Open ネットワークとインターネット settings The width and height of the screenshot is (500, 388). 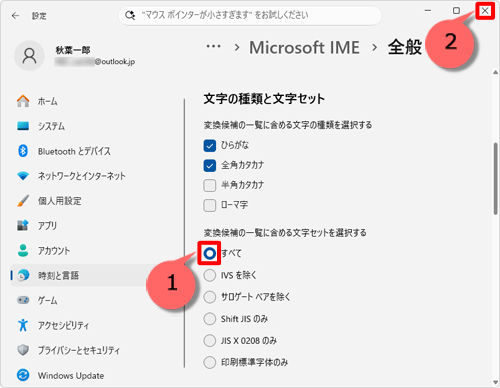(81, 176)
